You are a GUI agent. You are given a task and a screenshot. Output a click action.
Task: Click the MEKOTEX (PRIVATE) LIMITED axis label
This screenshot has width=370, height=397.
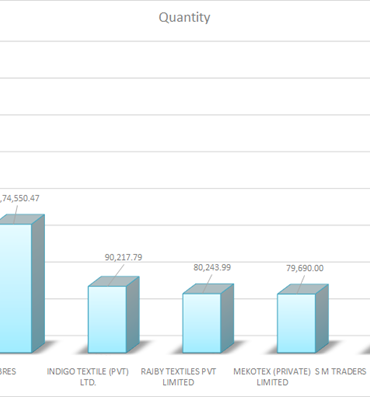coord(272,377)
